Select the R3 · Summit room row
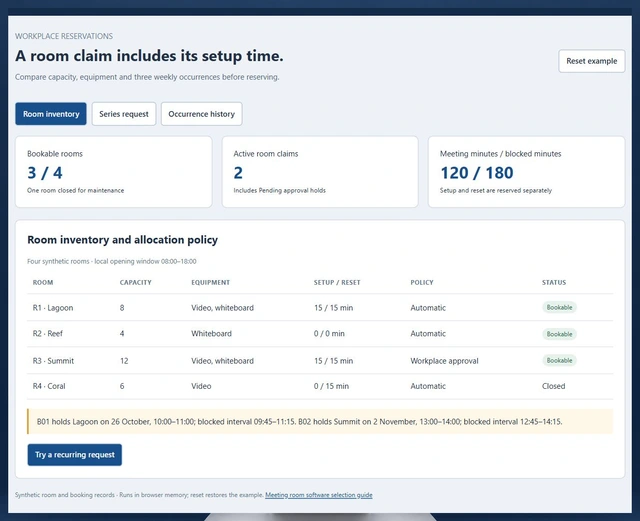The width and height of the screenshot is (640, 521). (320, 361)
